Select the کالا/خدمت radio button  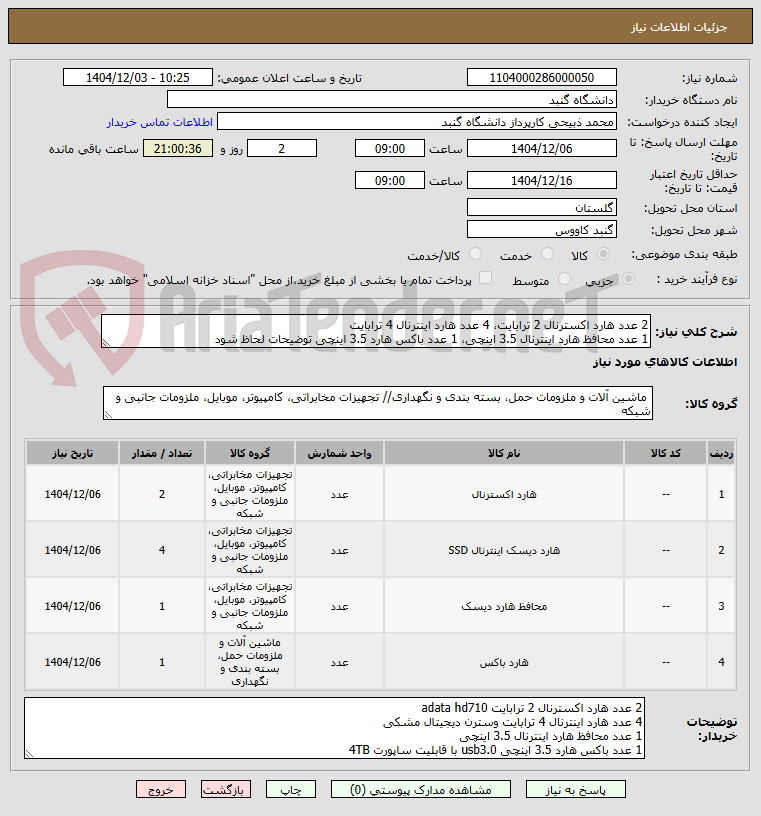[x=475, y=254]
